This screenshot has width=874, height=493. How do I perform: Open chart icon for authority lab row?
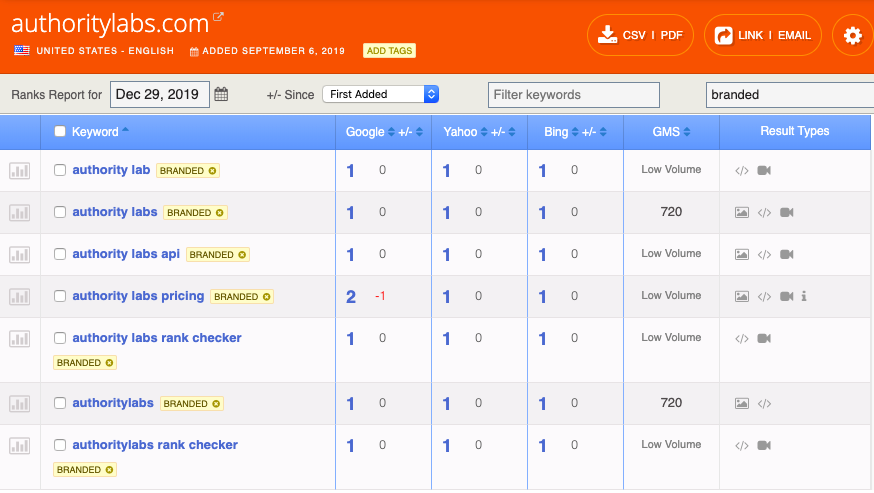(20, 171)
